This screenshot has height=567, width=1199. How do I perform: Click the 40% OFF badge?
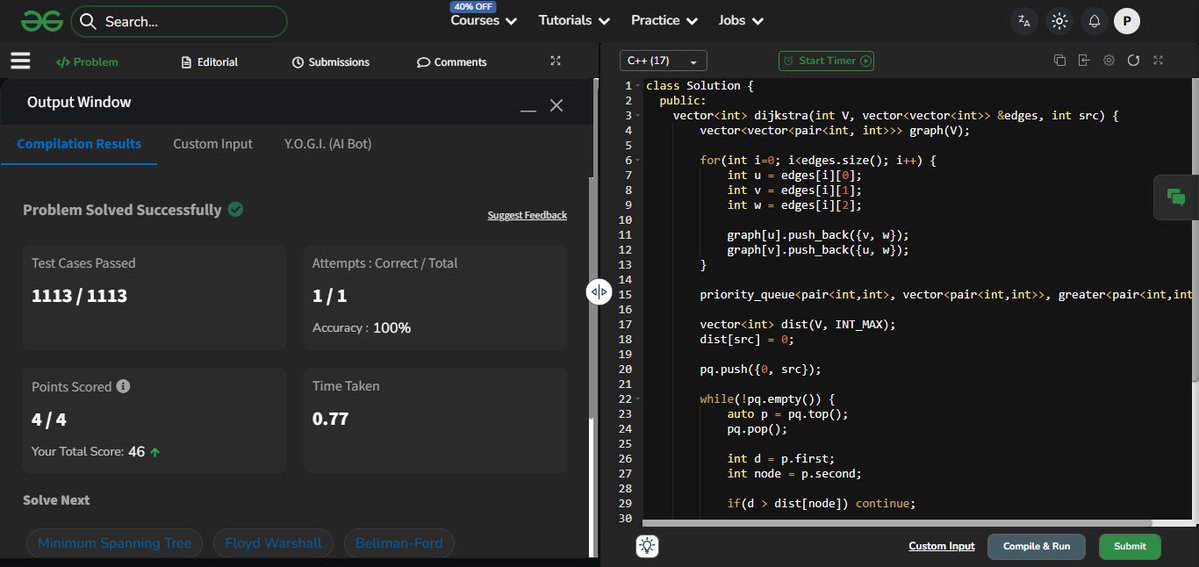pyautogui.click(x=473, y=6)
